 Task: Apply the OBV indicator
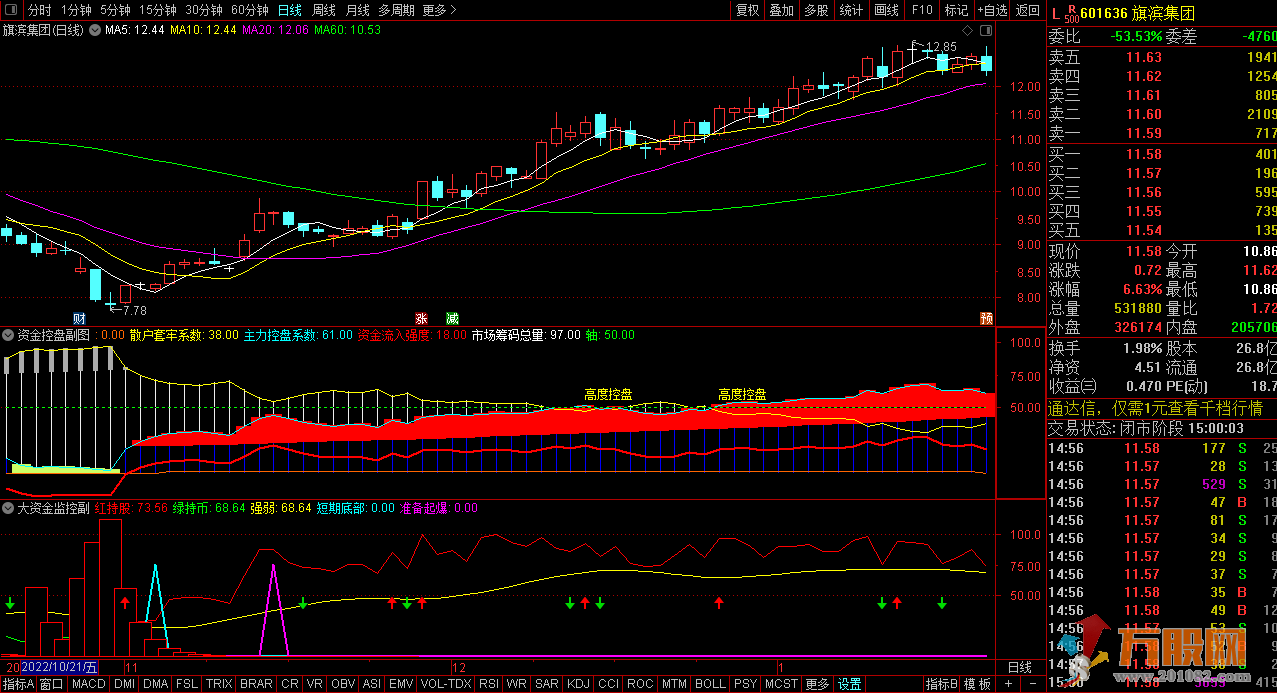pos(343,684)
